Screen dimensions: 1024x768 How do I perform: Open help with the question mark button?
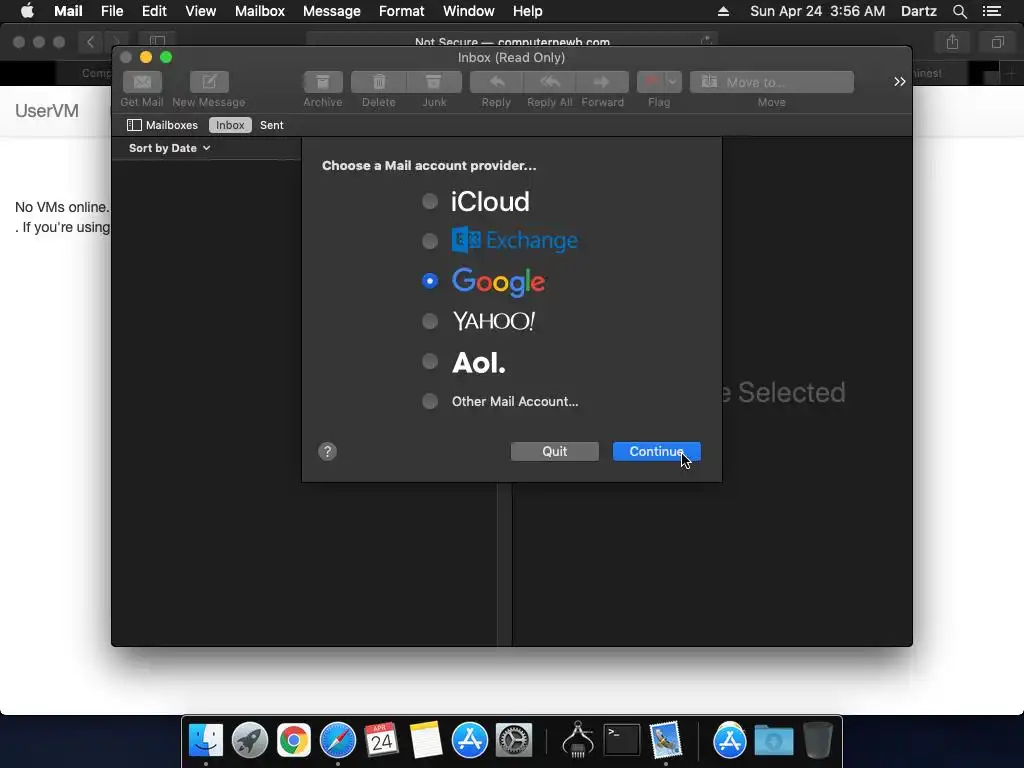point(327,451)
